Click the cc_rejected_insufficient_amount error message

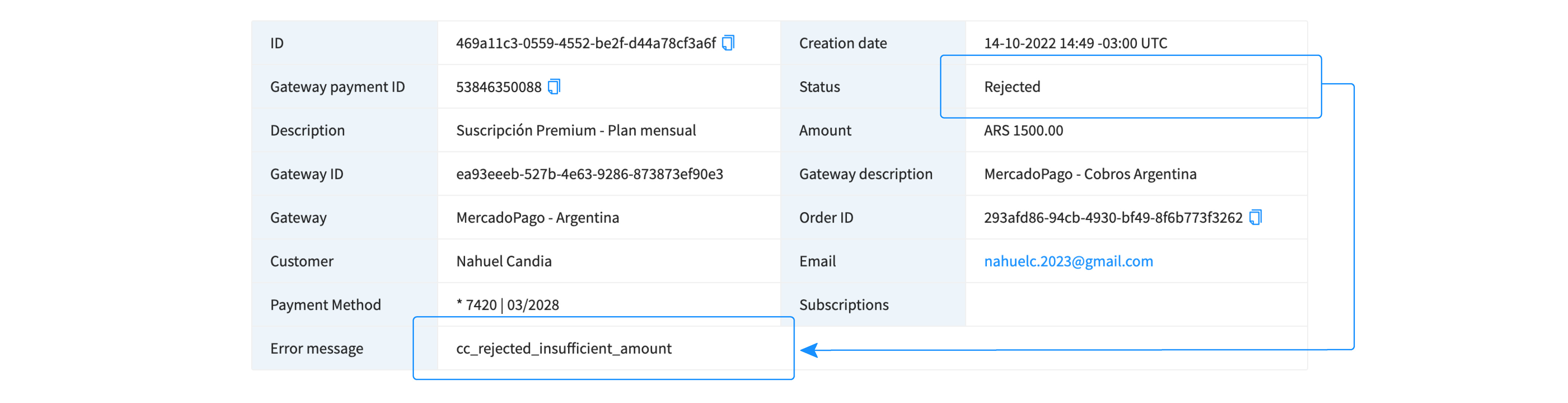coord(564,348)
